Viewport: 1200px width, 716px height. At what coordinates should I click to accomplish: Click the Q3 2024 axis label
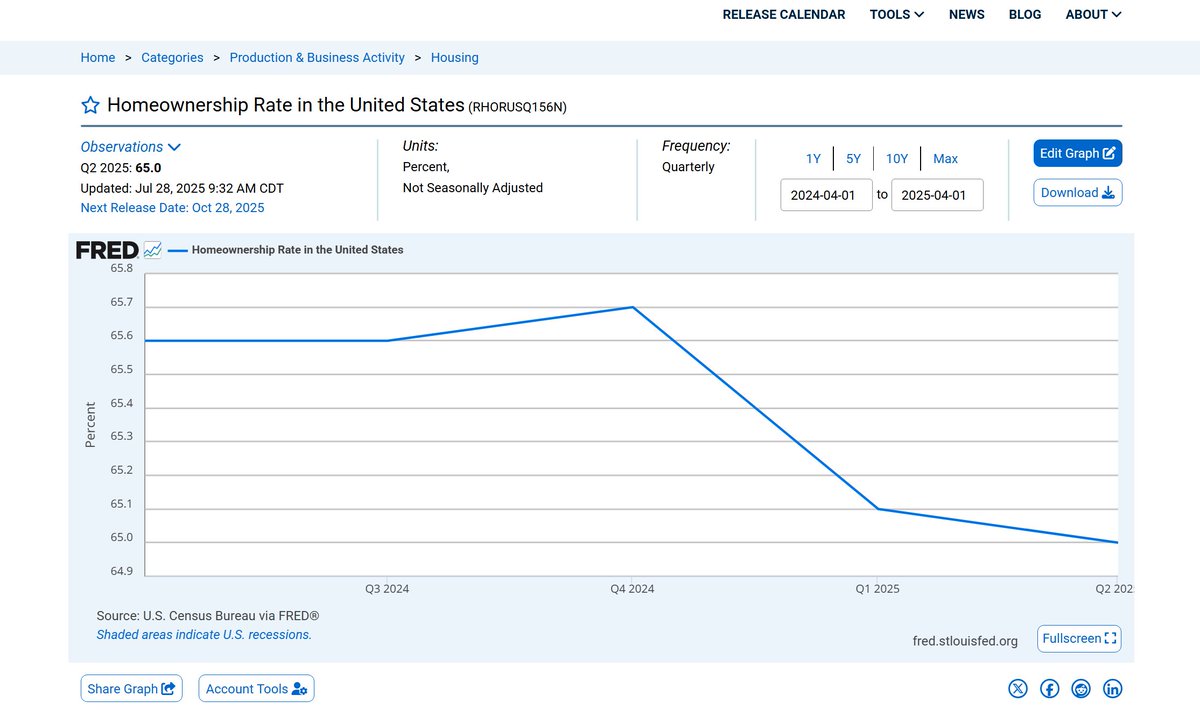(387, 589)
